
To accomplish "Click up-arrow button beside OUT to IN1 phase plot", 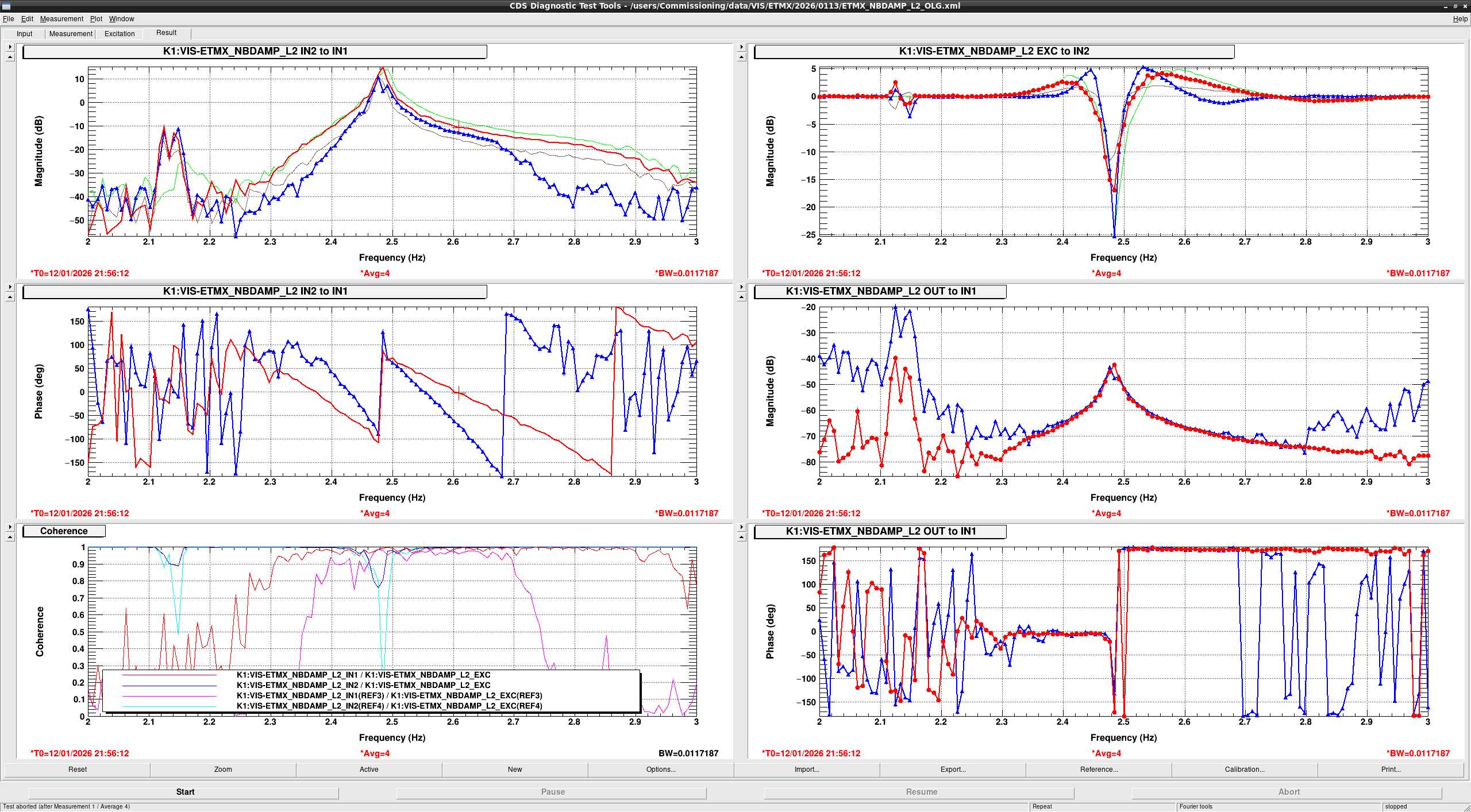I will coord(741,537).
